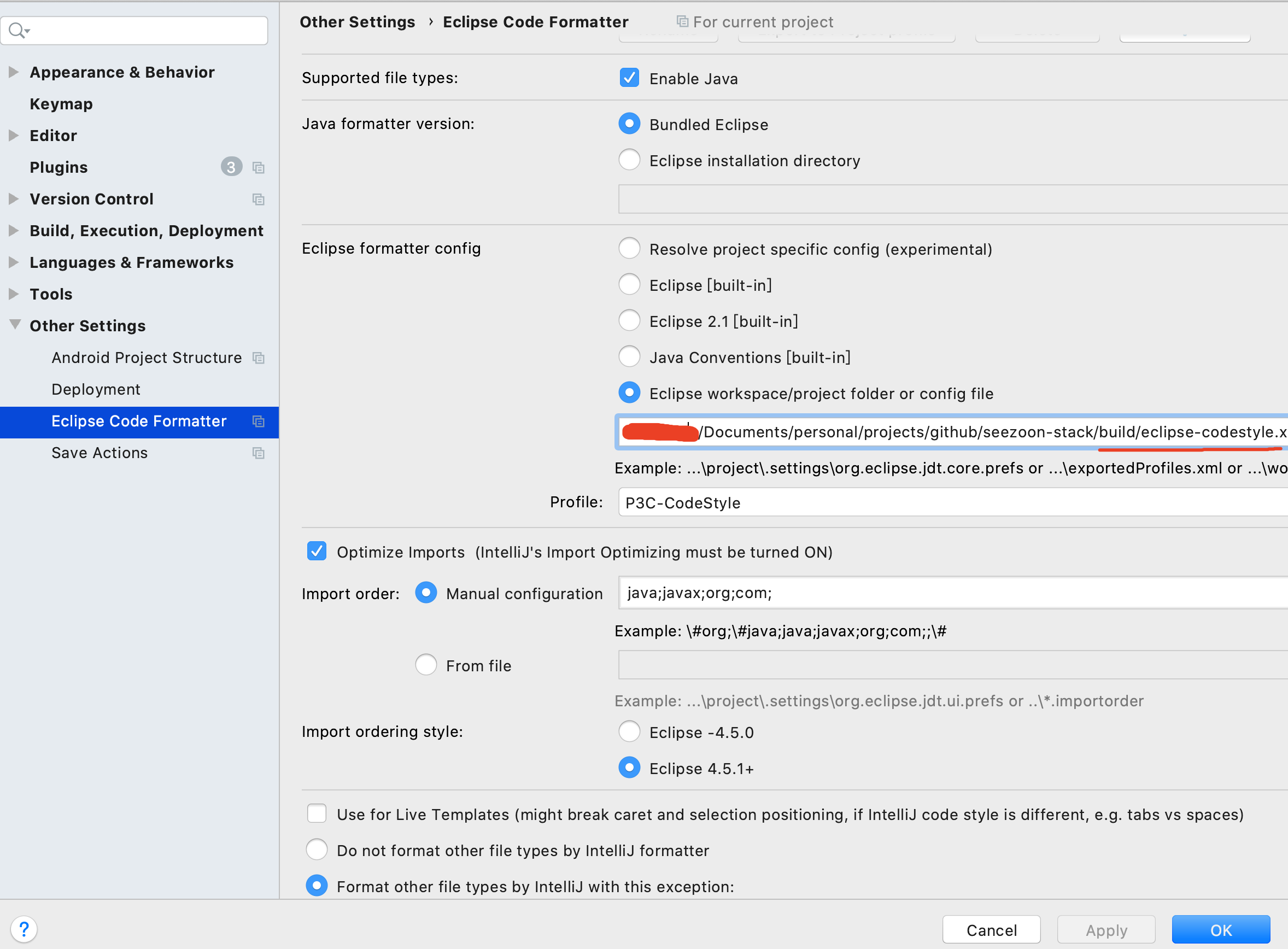Click project icon beside Android Project Structure
The image size is (1288, 949).
click(x=259, y=358)
